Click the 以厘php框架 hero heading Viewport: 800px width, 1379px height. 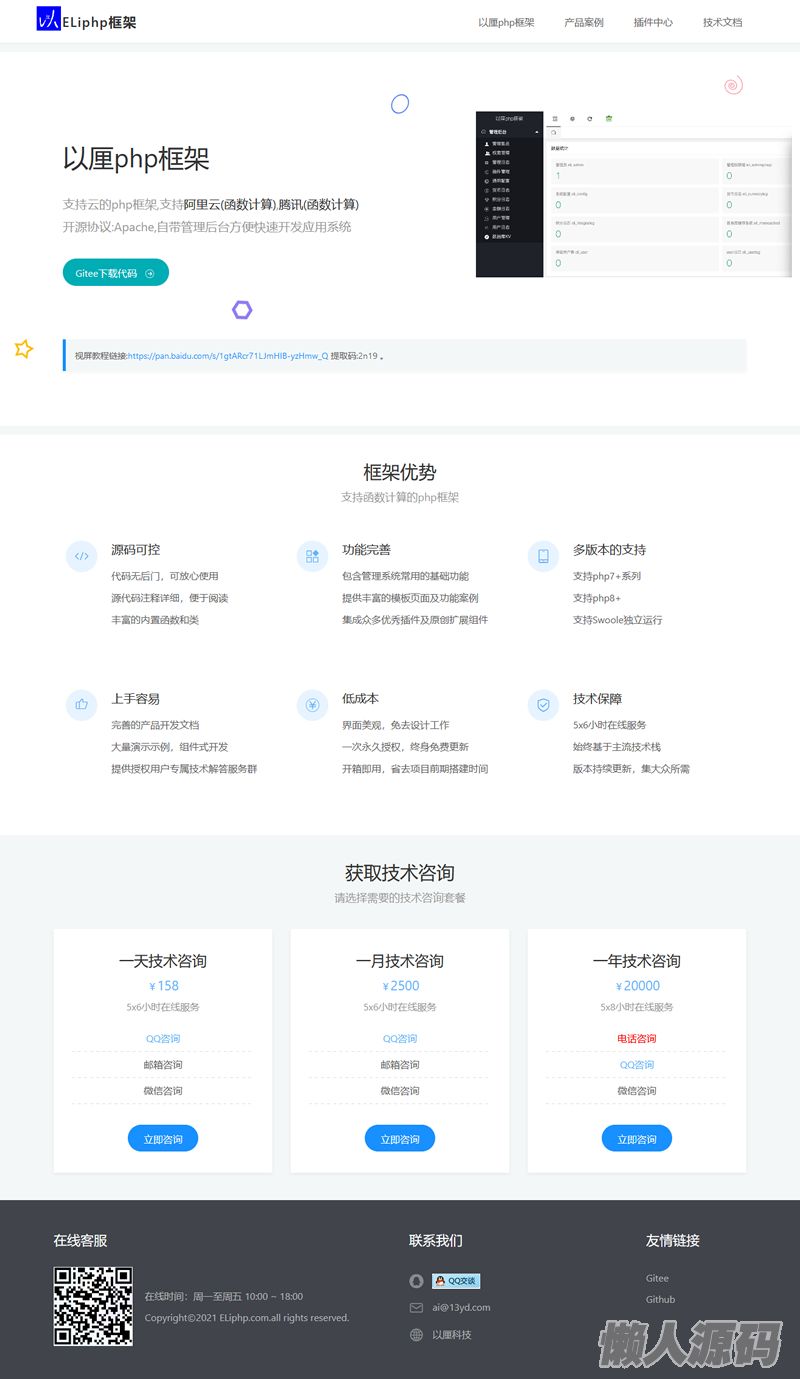136,159
